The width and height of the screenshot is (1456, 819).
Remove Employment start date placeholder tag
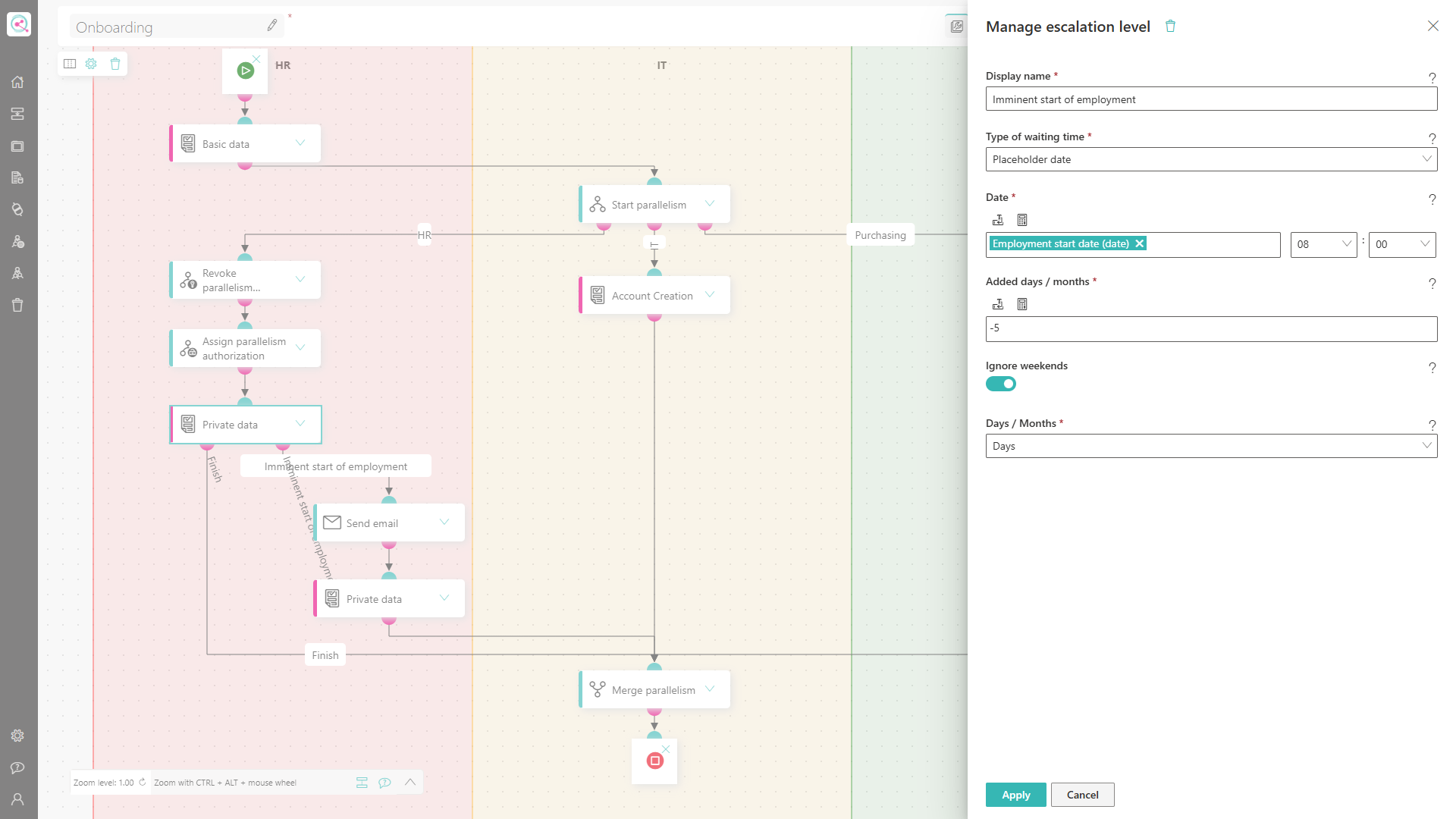(1139, 243)
